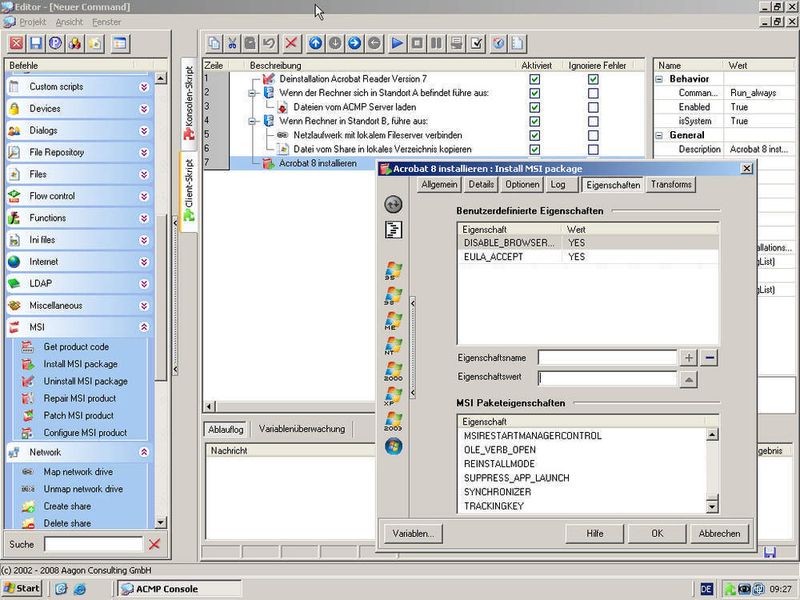Toggle Aktiviert for Datei vom Share kopieren
Screen dimensions: 800x600
pyautogui.click(x=534, y=149)
